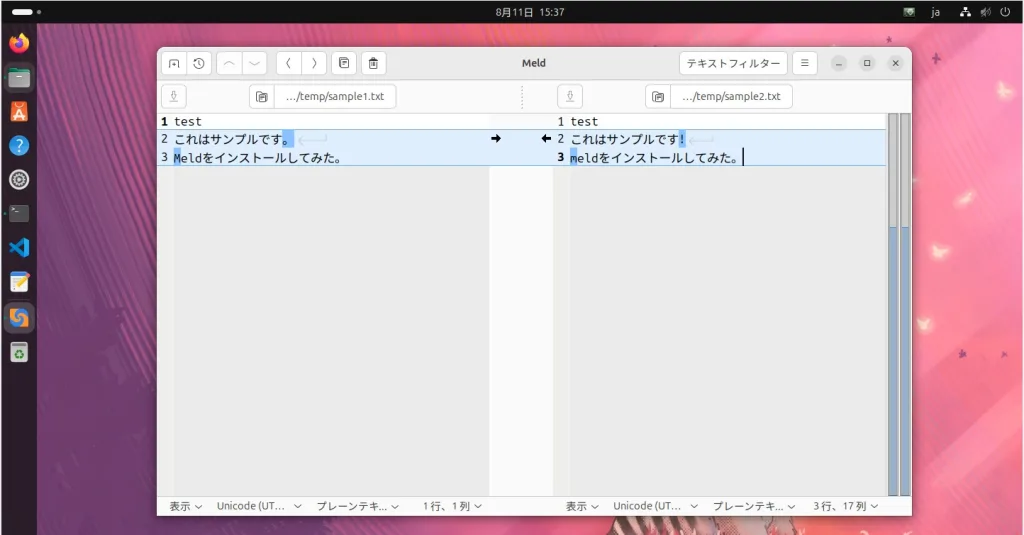The height and width of the screenshot is (535, 1024).
Task: Open the Help icon in the dock
Action: [x=19, y=146]
